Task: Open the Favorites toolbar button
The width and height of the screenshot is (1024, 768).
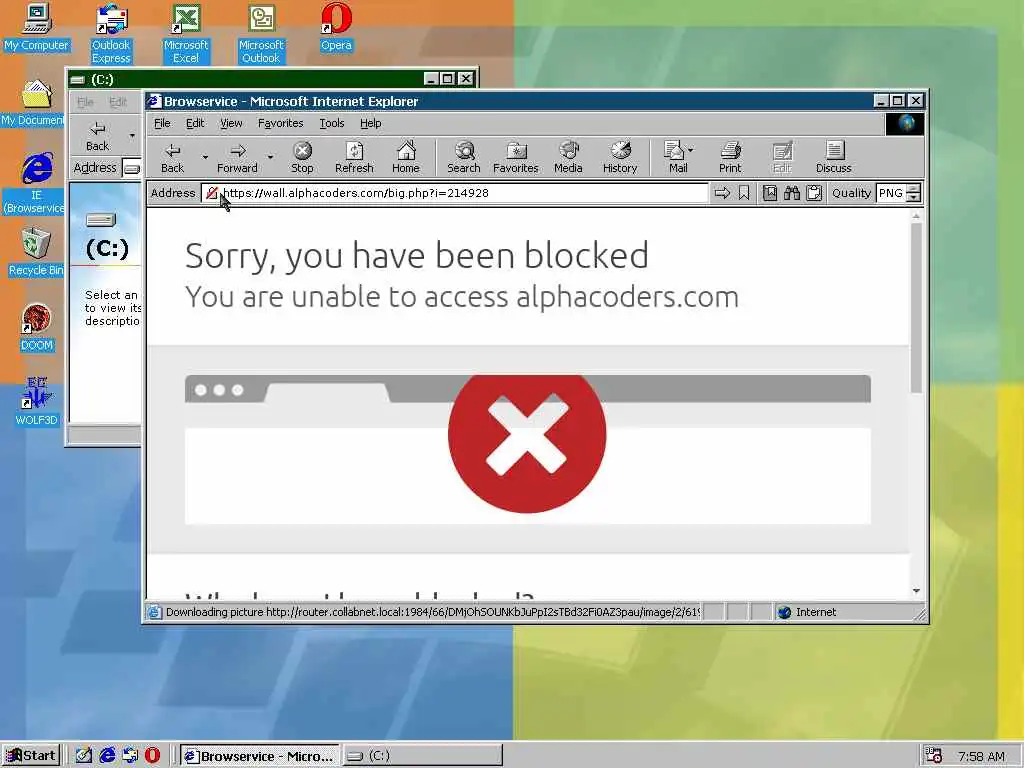Action: (515, 158)
